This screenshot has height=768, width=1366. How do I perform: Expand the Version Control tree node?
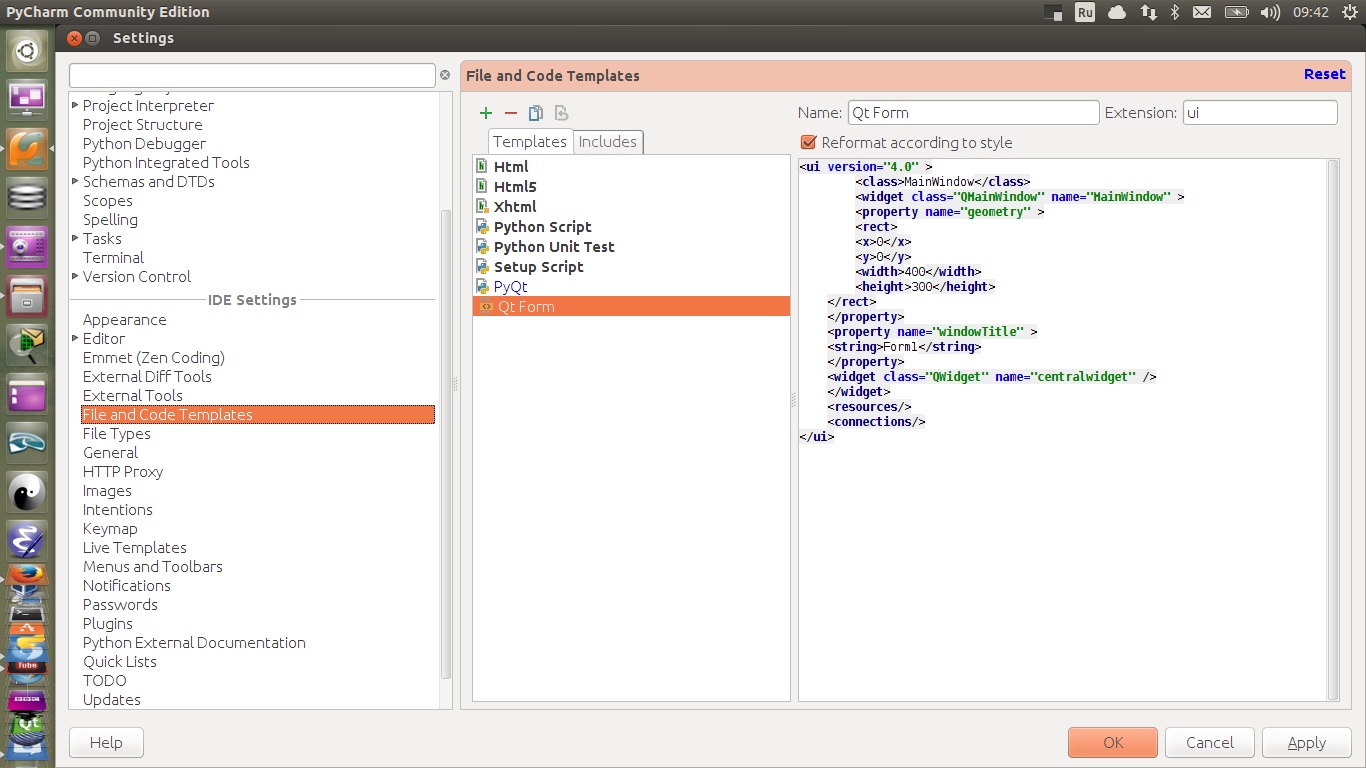pyautogui.click(x=75, y=276)
